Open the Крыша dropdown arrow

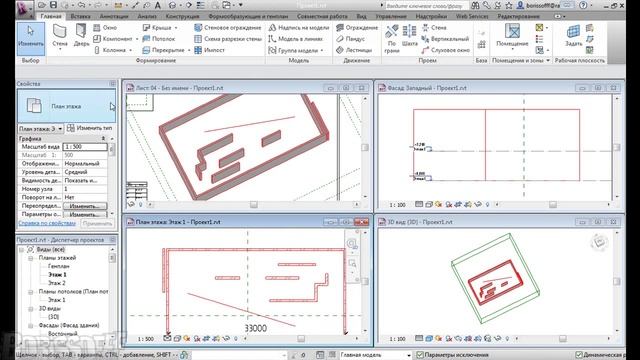(x=176, y=28)
